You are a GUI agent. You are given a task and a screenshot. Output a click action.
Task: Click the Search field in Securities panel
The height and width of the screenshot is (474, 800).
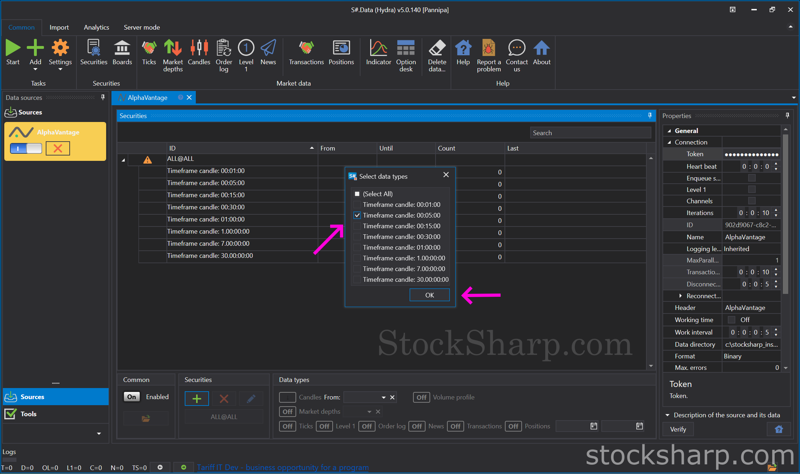(589, 132)
